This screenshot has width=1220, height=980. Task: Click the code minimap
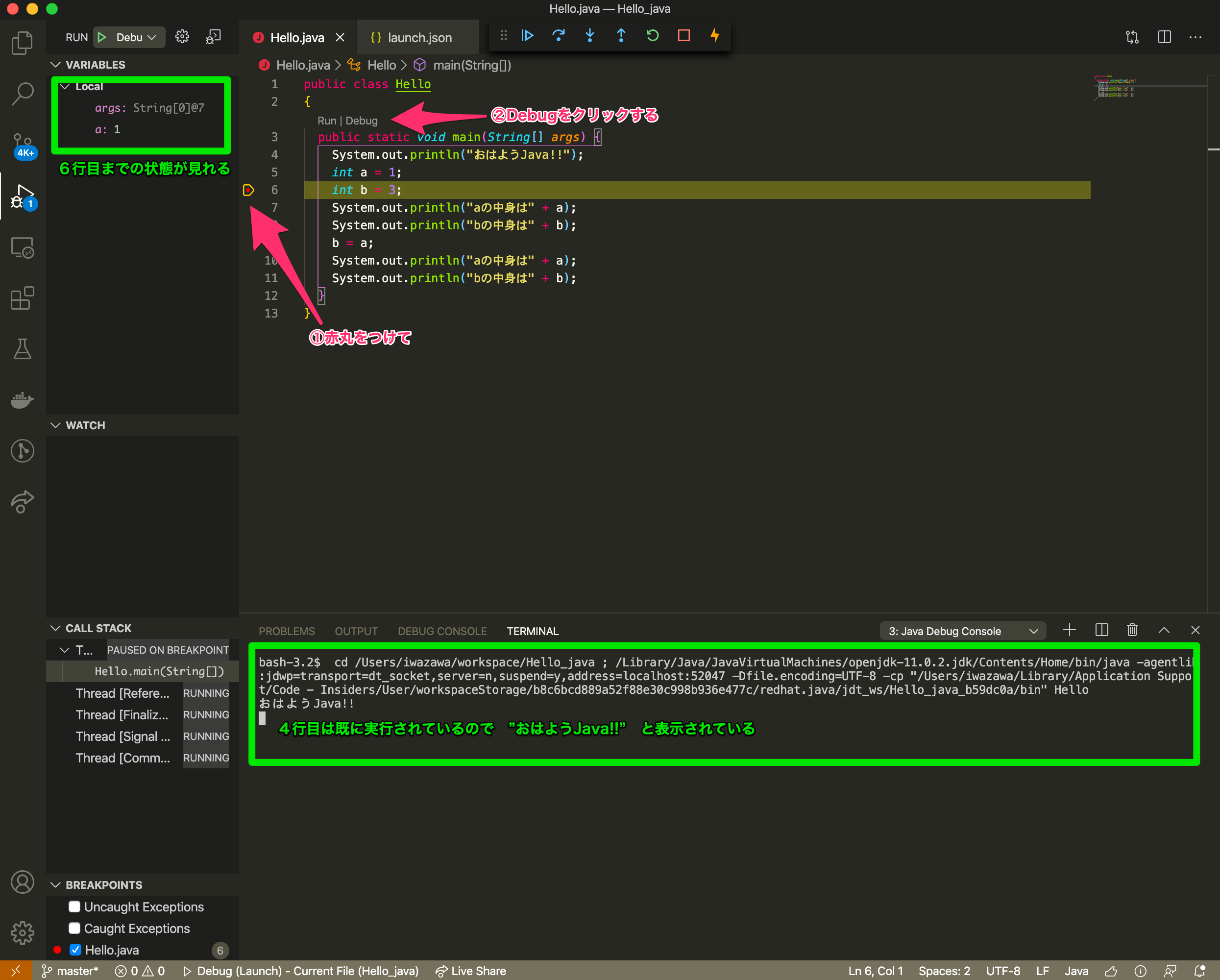pyautogui.click(x=1115, y=87)
